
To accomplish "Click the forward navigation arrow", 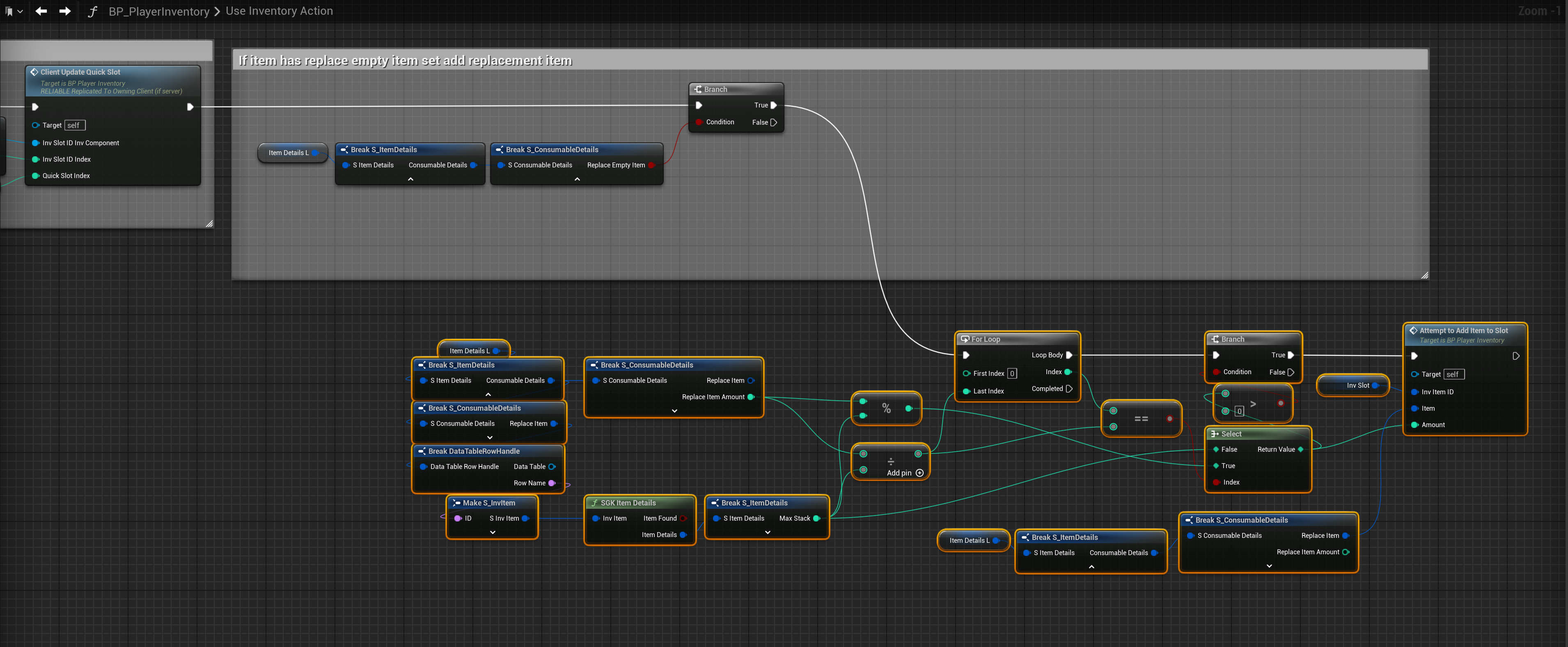I will coord(64,11).
